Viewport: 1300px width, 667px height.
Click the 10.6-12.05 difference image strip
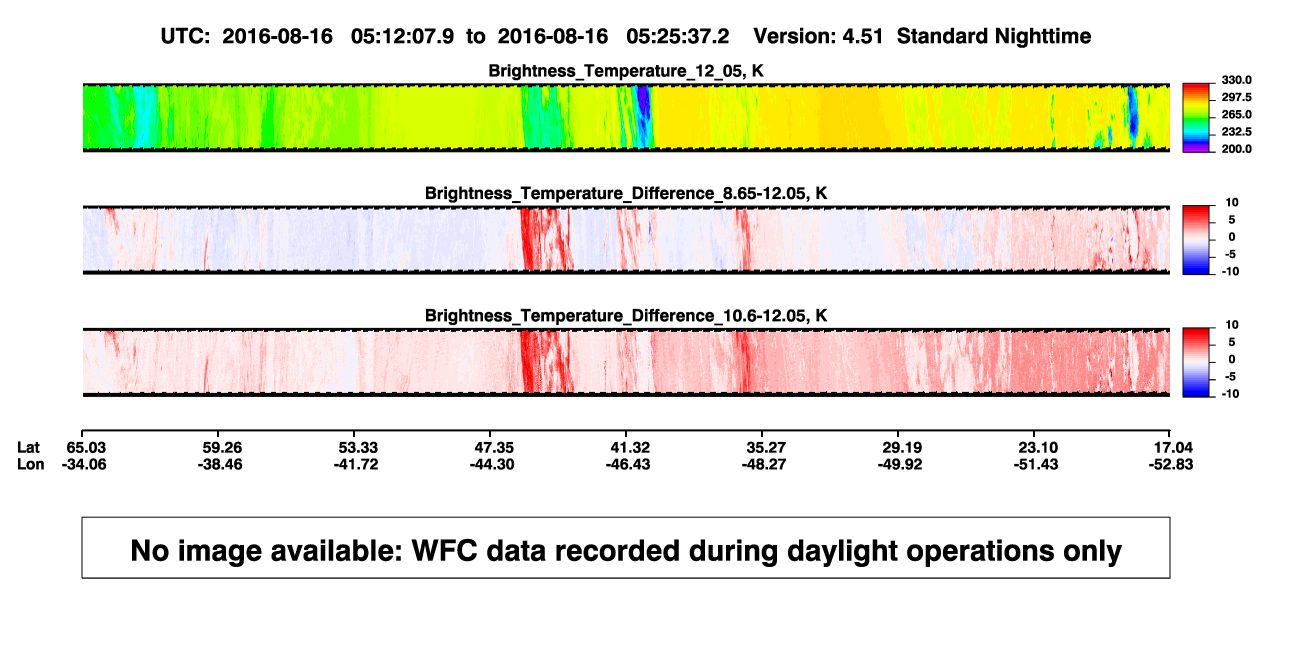(626, 362)
